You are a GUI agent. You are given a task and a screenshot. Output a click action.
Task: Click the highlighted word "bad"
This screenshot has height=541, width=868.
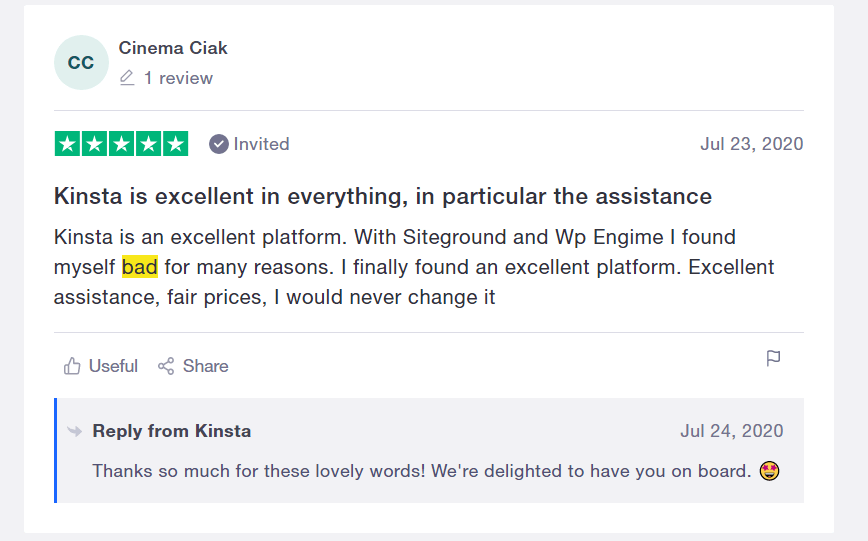click(140, 267)
